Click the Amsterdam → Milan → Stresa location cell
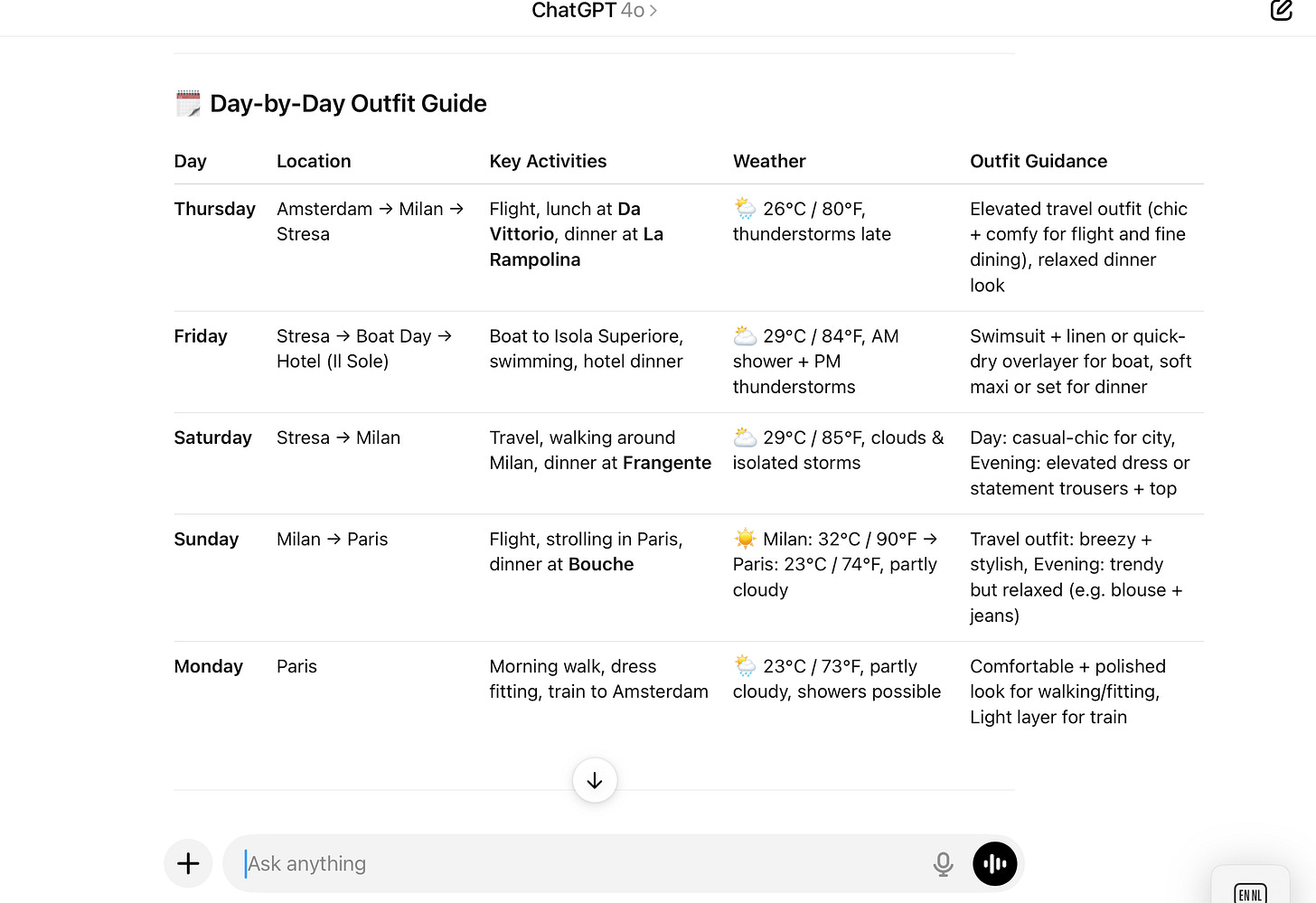 tap(371, 221)
